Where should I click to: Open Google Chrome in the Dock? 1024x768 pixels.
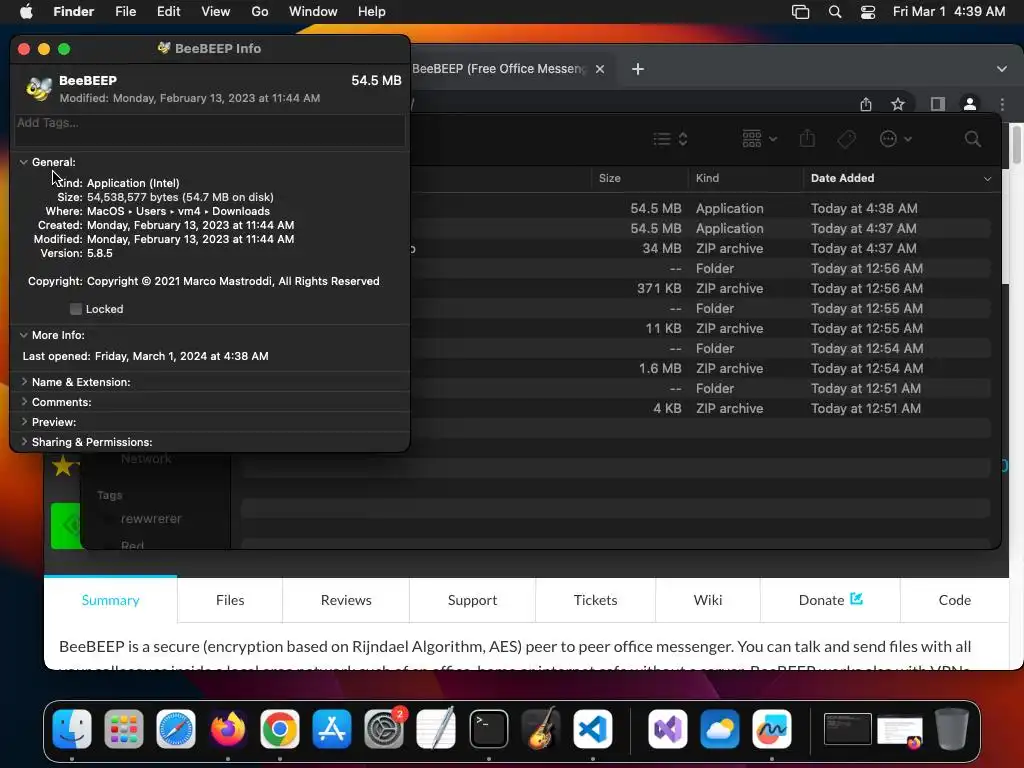280,729
